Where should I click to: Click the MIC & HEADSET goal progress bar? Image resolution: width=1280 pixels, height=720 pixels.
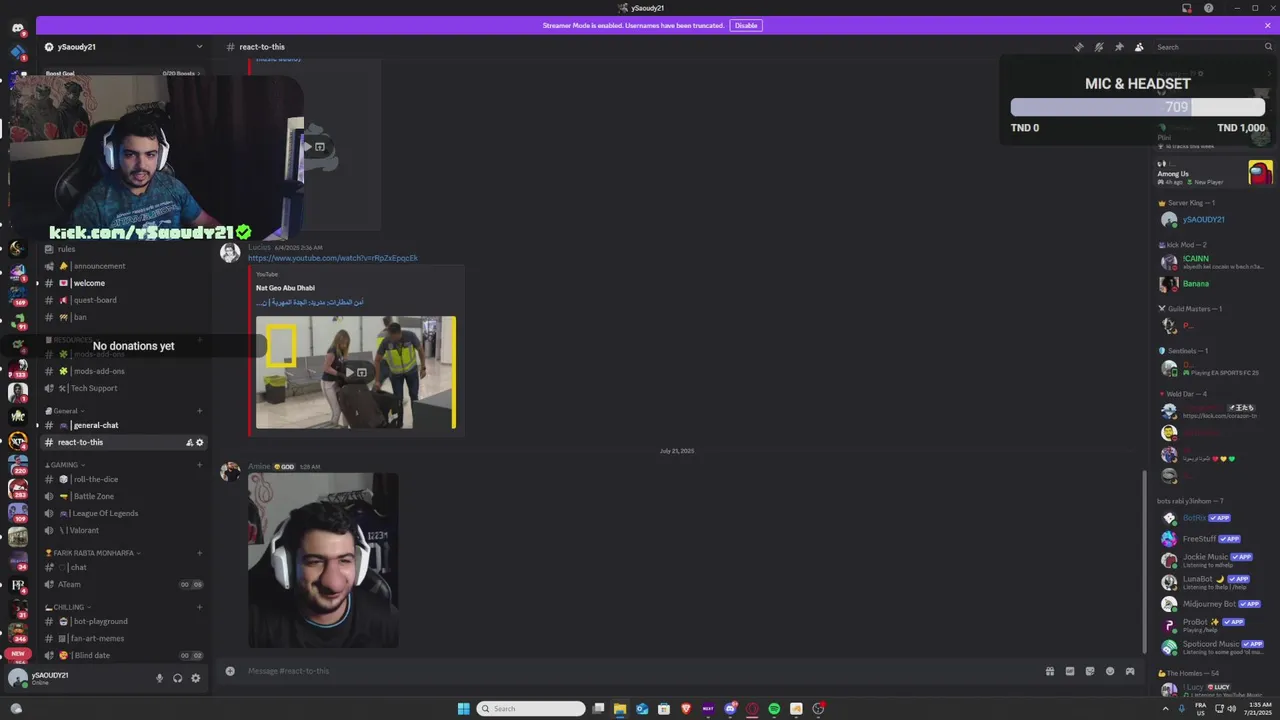[1137, 107]
